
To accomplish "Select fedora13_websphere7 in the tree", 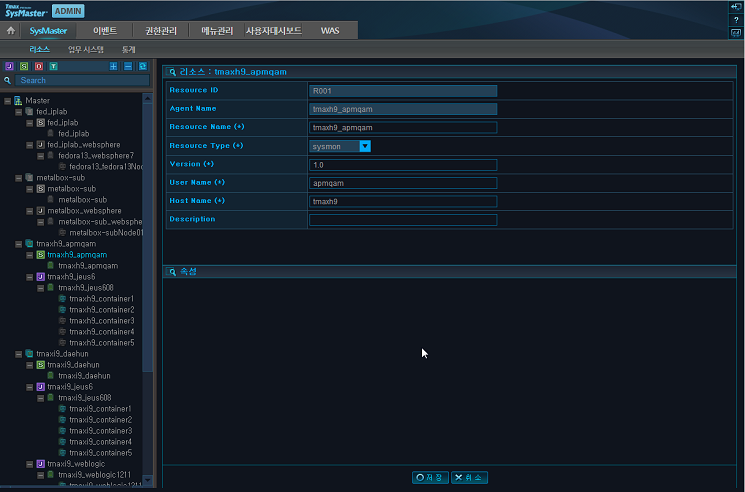I will pyautogui.click(x=96, y=156).
